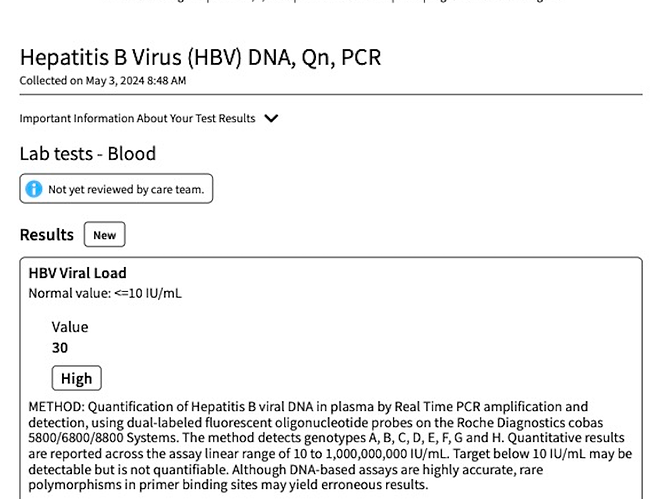Open Important Information About Your Test Results
667x499 pixels.
tap(137, 118)
